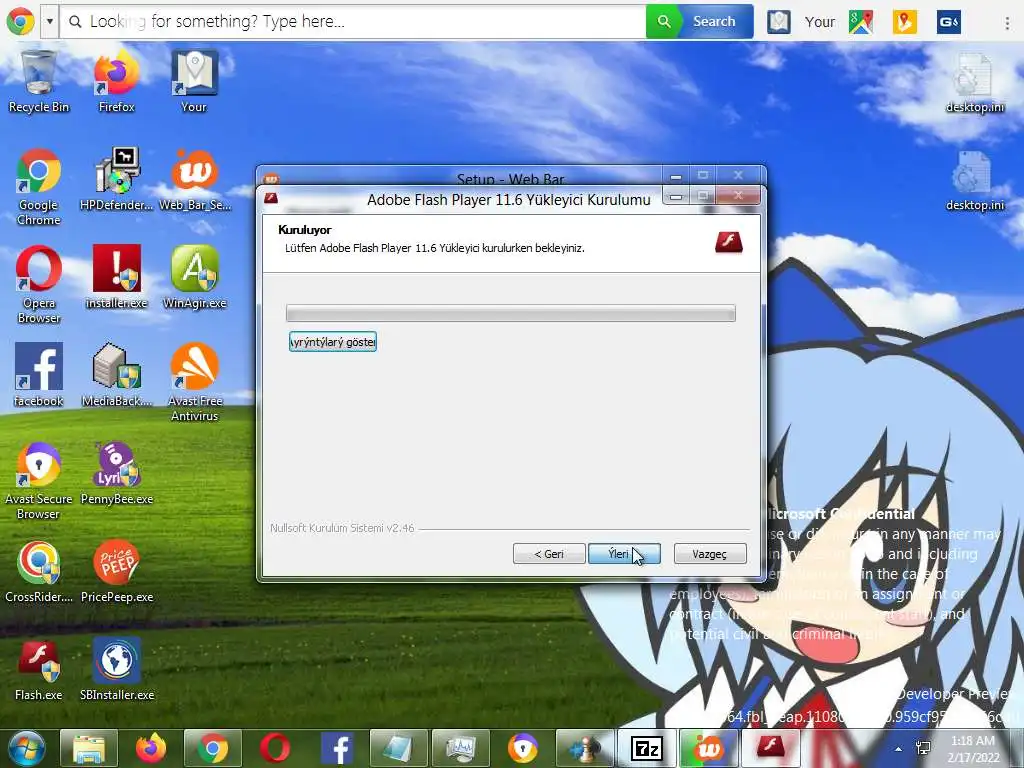Open Firefox from the taskbar
The height and width of the screenshot is (768, 1024).
pos(151,748)
